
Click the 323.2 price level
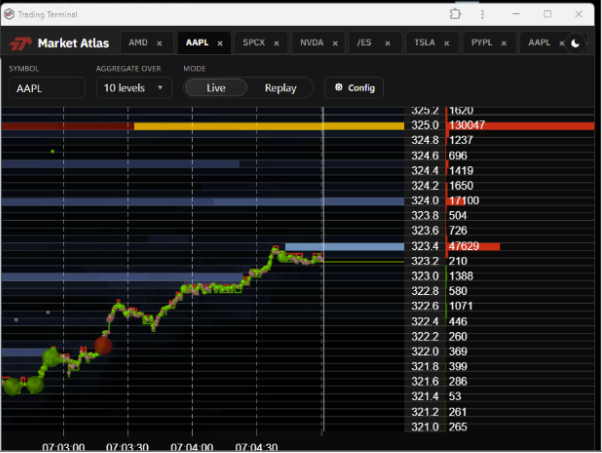coord(425,261)
